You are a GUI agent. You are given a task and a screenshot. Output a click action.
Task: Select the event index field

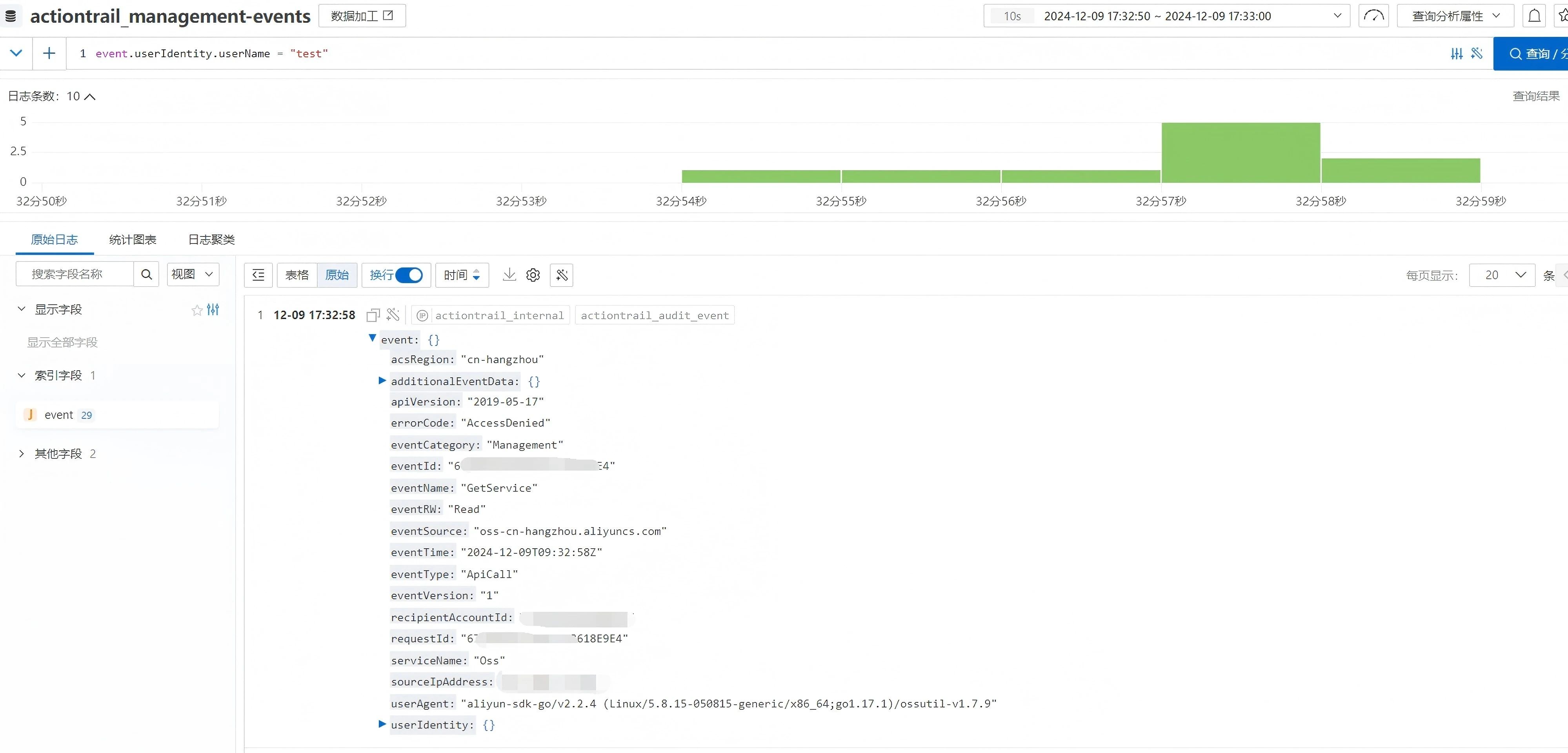pyautogui.click(x=117, y=415)
